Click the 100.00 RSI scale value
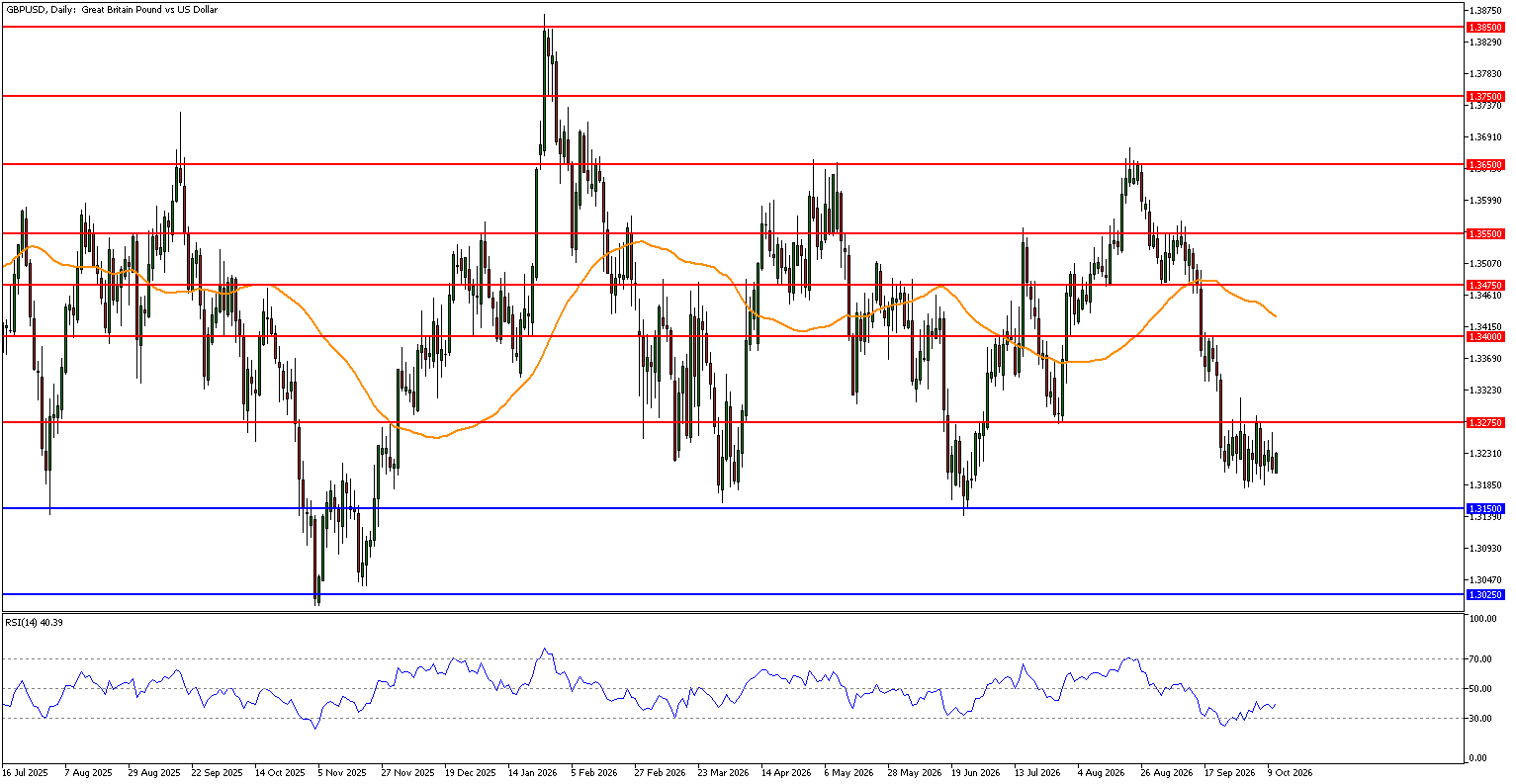The image size is (1516, 784). click(1483, 619)
